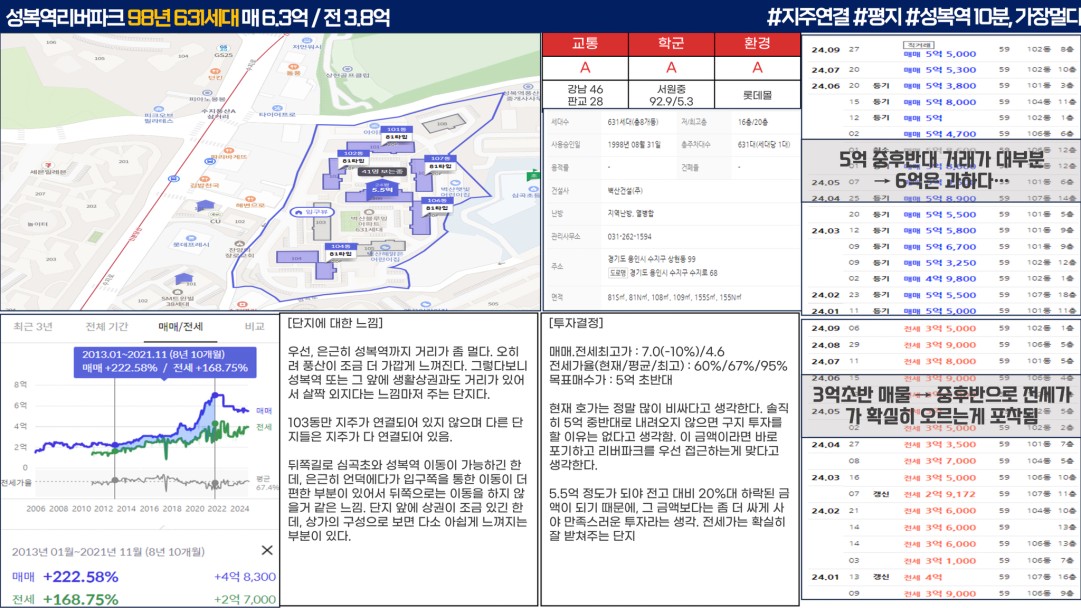Click the 성복역리버파크 title text
The width and height of the screenshot is (1081, 608).
click(x=65, y=17)
